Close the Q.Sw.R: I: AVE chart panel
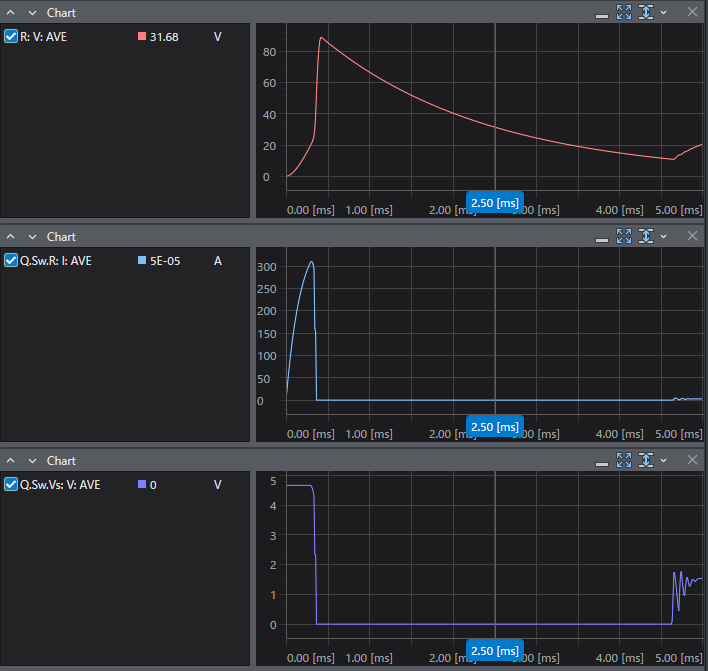This screenshot has width=708, height=671. point(692,236)
